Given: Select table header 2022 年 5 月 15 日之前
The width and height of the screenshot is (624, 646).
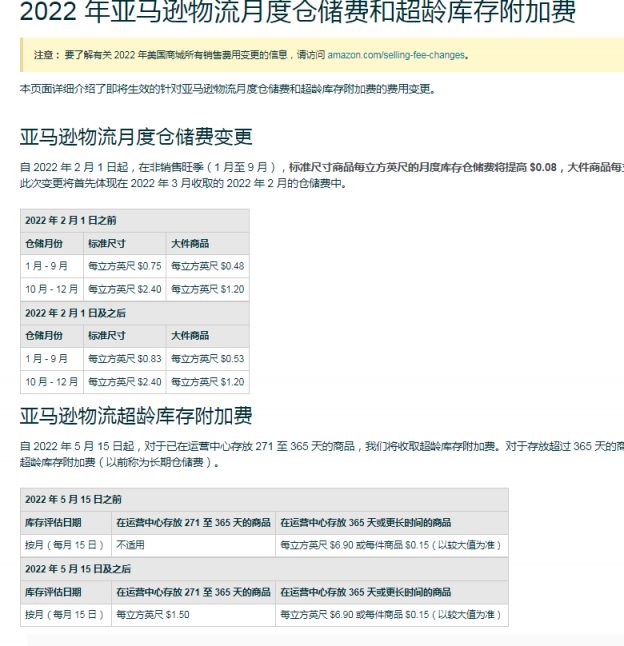Looking at the screenshot, I should [264, 500].
